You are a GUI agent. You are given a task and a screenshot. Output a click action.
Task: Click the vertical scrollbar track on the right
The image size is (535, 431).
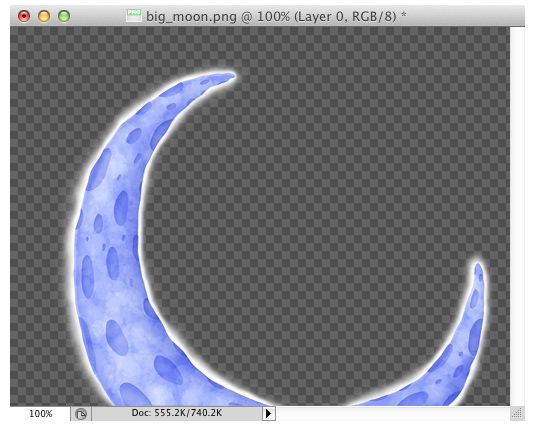517,216
